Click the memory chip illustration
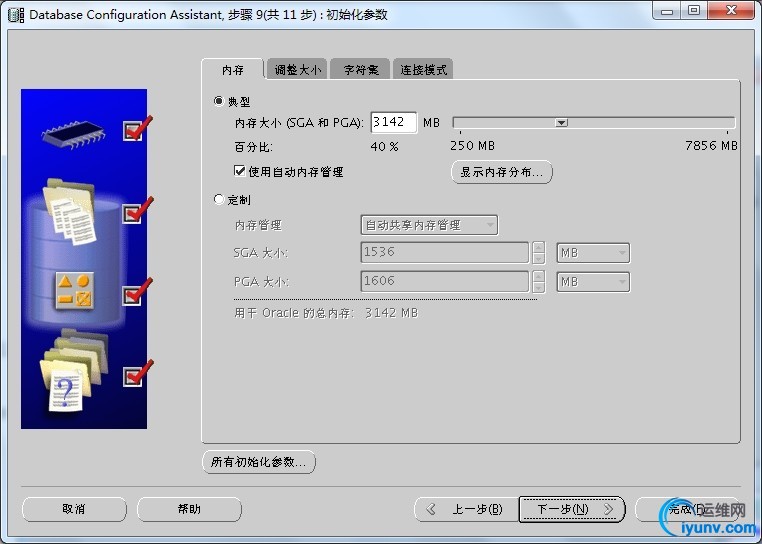762x544 pixels. pos(73,133)
